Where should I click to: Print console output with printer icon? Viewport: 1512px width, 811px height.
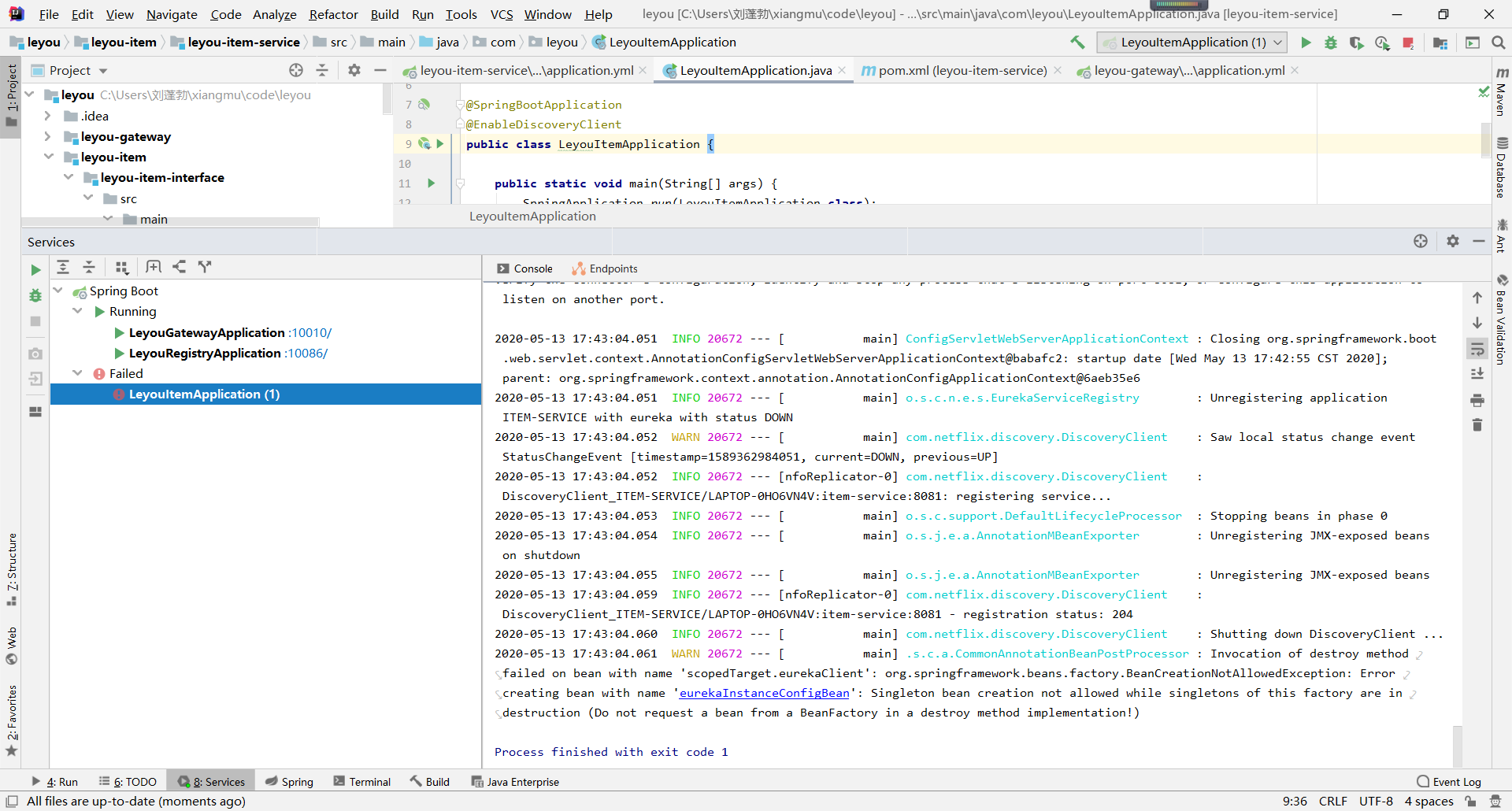click(1477, 400)
